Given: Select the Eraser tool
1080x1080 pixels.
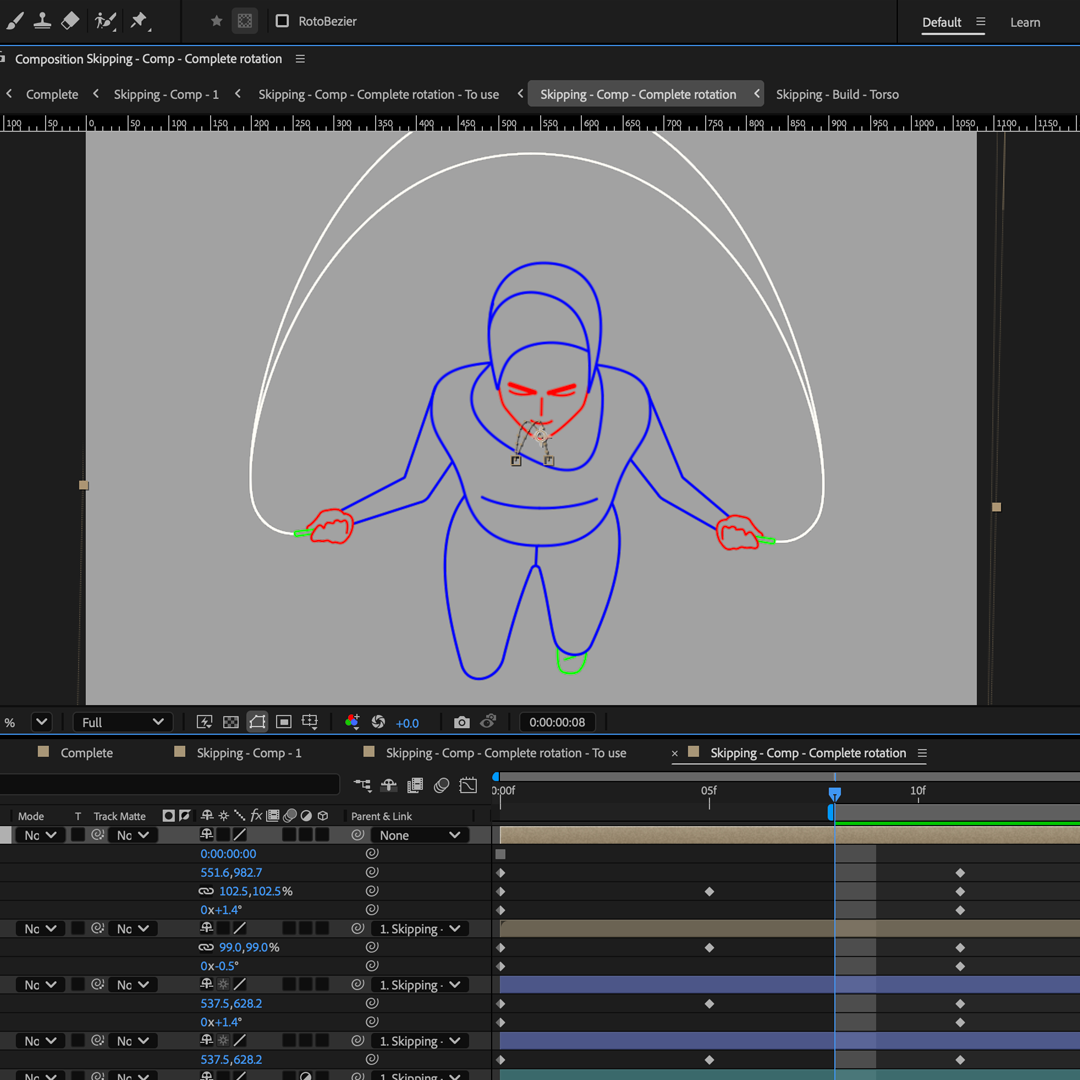Looking at the screenshot, I should (x=70, y=21).
